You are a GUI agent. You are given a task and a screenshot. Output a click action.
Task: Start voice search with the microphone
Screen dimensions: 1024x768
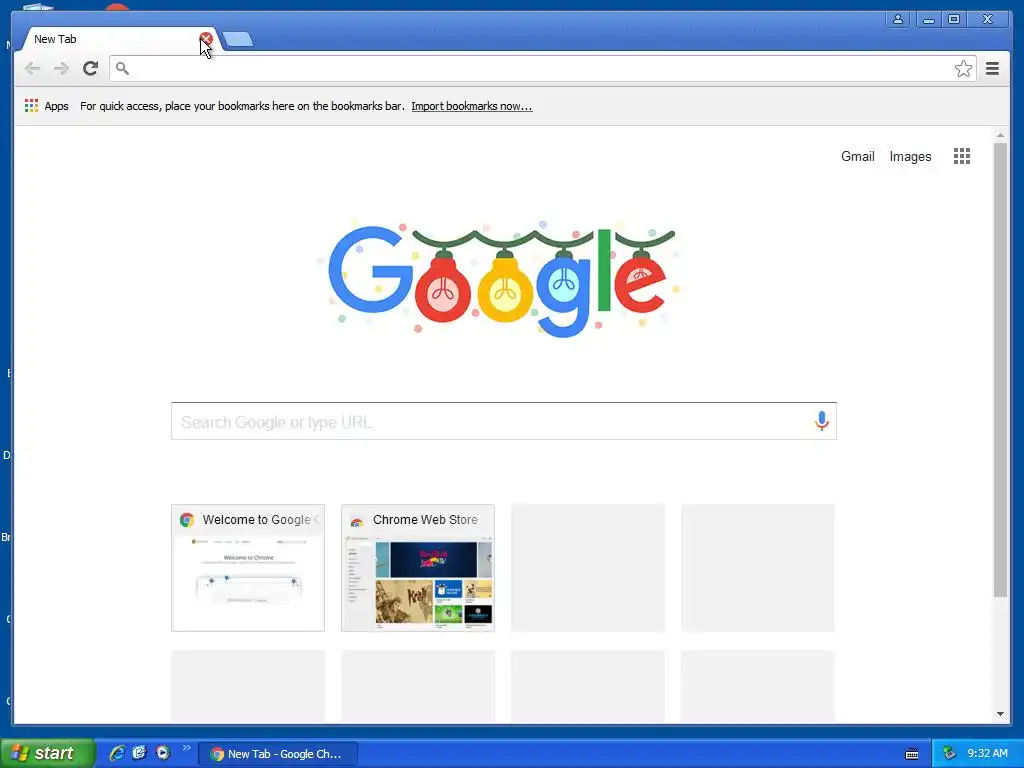pyautogui.click(x=822, y=421)
